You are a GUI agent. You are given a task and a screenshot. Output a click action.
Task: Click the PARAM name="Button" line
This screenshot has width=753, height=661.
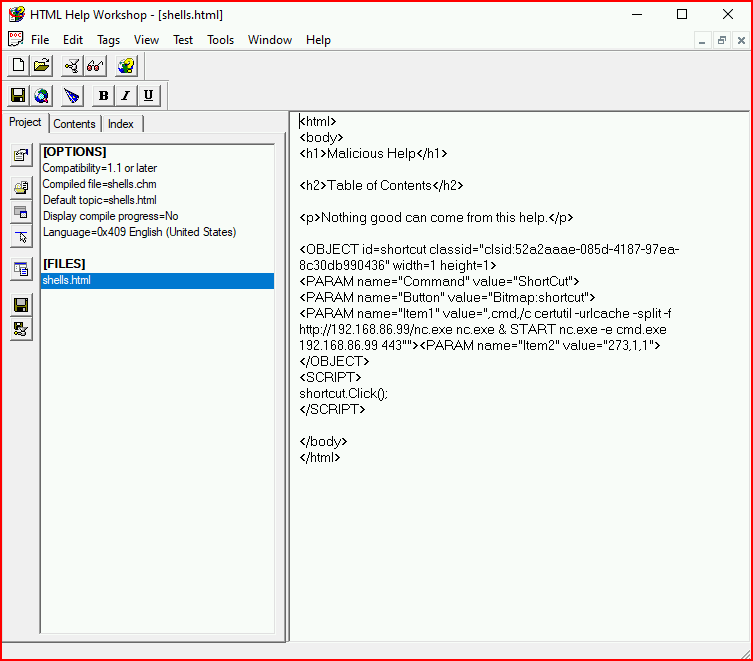[447, 297]
